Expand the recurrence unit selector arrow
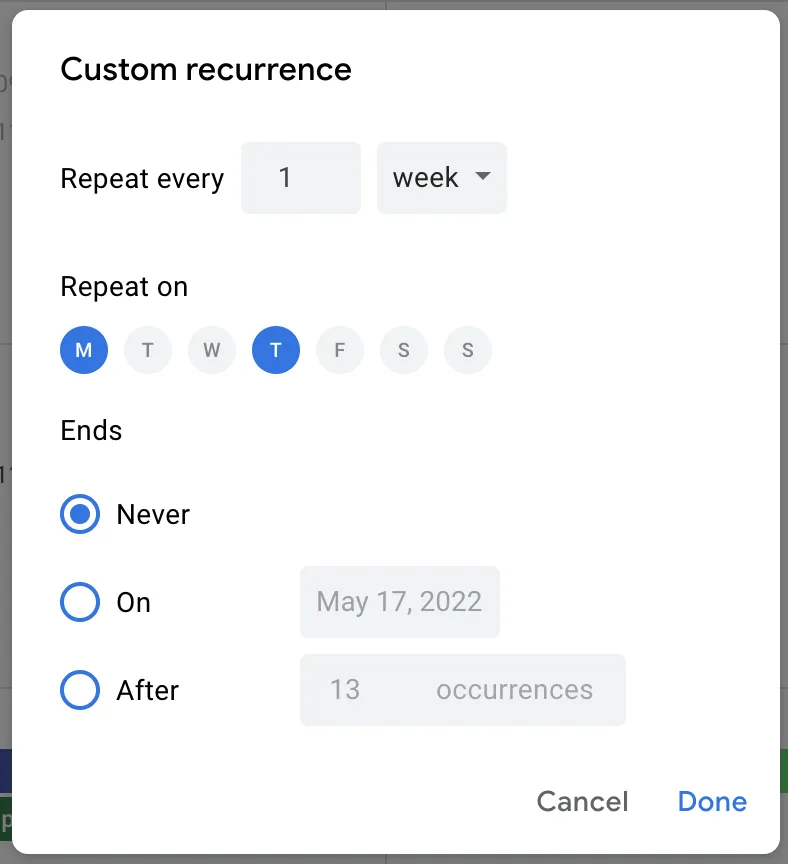 coord(483,178)
